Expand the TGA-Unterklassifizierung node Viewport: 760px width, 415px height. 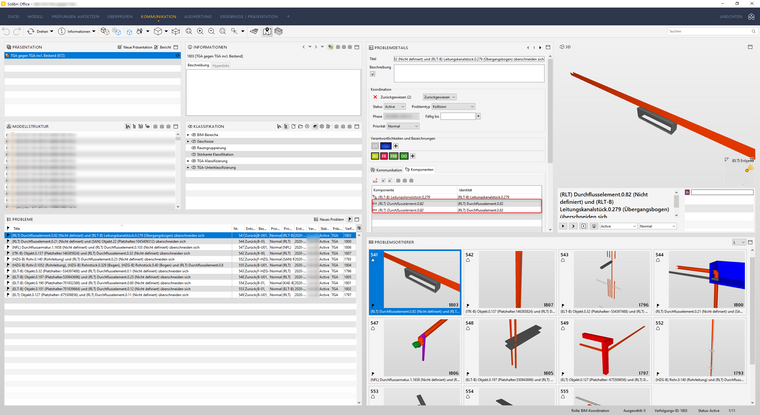click(x=188, y=167)
